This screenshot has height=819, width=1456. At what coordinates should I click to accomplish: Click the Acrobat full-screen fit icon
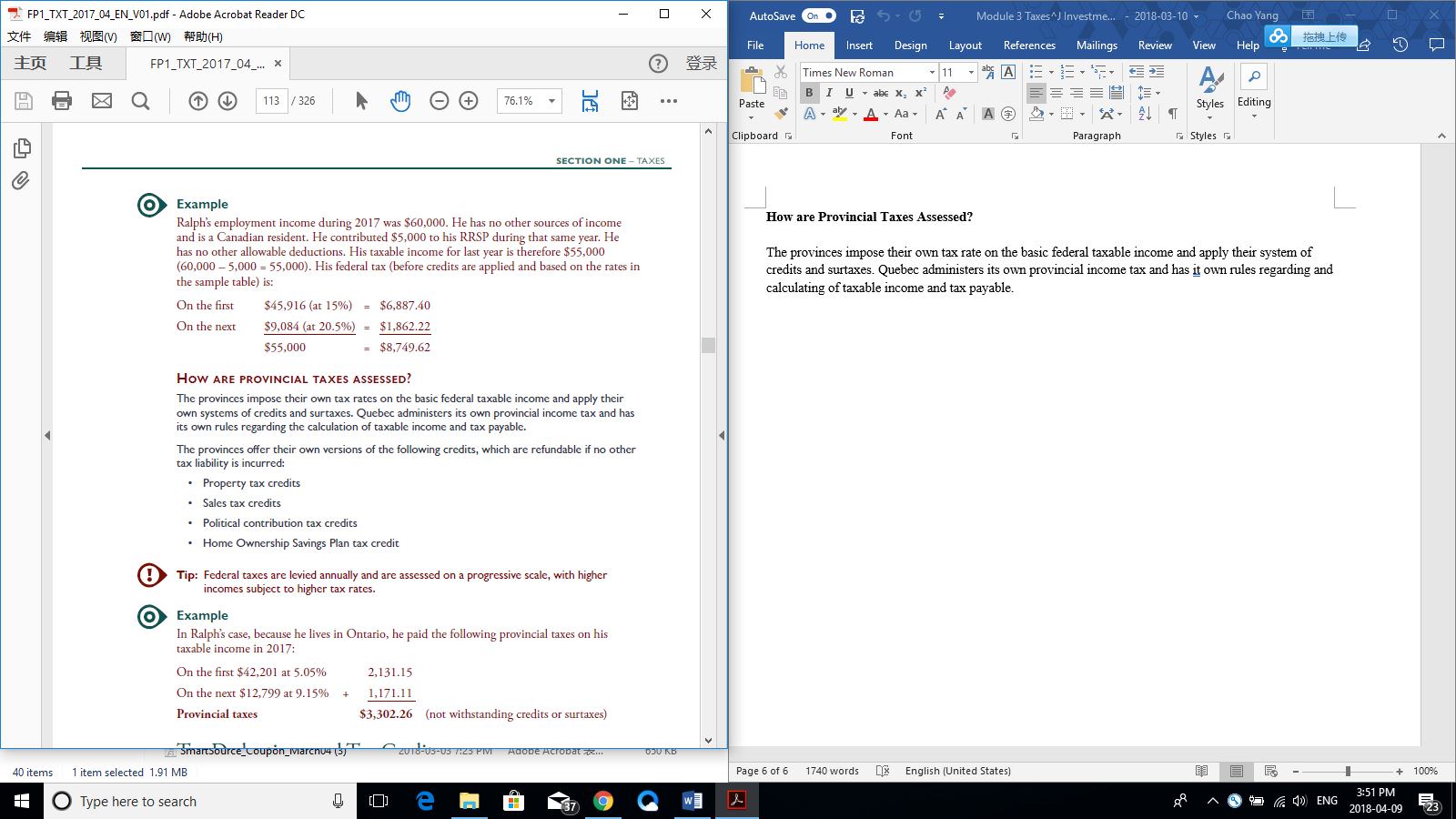(630, 101)
